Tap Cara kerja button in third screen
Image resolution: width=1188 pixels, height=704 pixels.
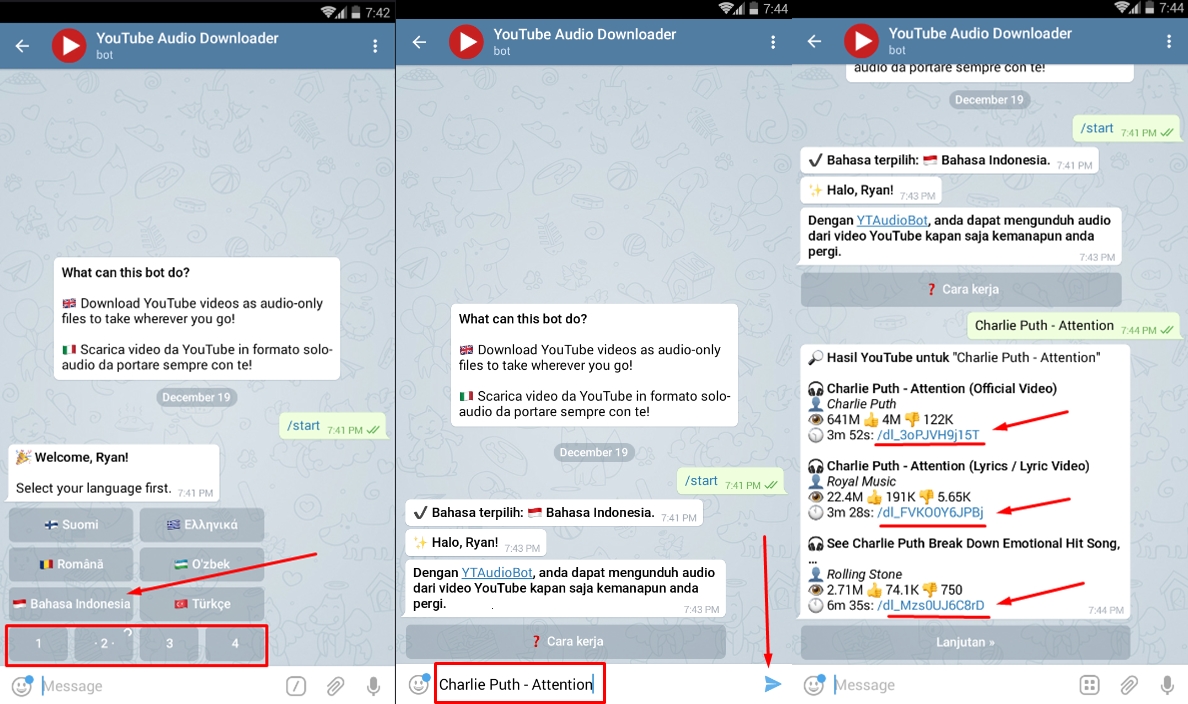coord(961,289)
